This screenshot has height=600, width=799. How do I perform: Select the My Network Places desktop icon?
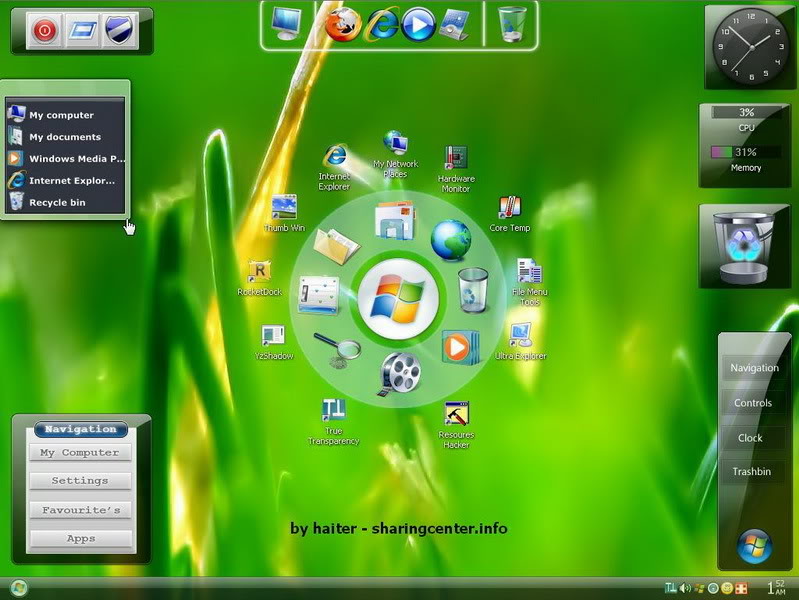click(x=395, y=154)
